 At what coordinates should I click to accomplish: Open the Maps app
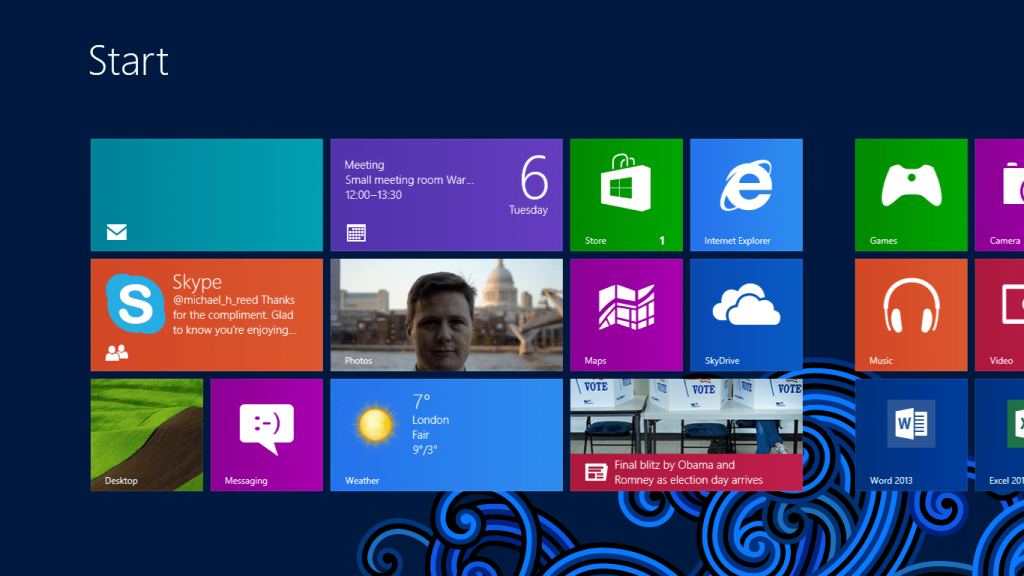point(626,315)
